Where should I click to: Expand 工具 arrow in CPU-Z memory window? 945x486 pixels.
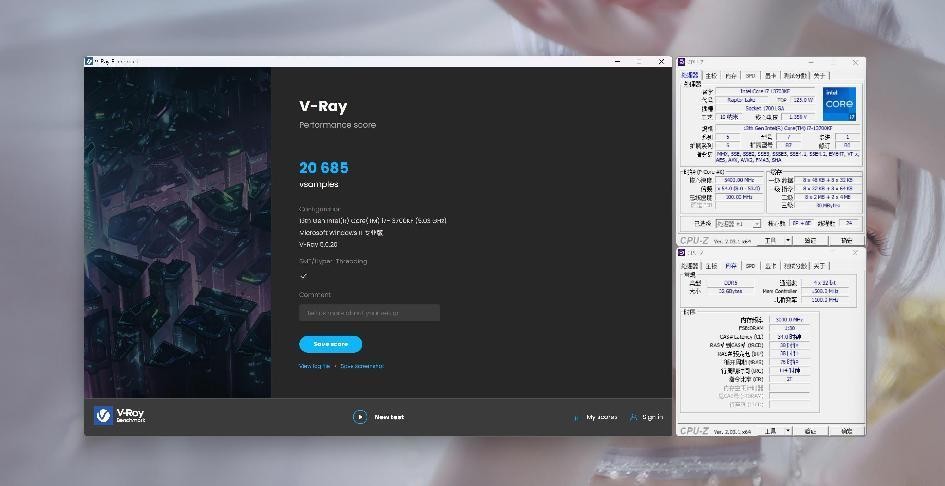[788, 431]
